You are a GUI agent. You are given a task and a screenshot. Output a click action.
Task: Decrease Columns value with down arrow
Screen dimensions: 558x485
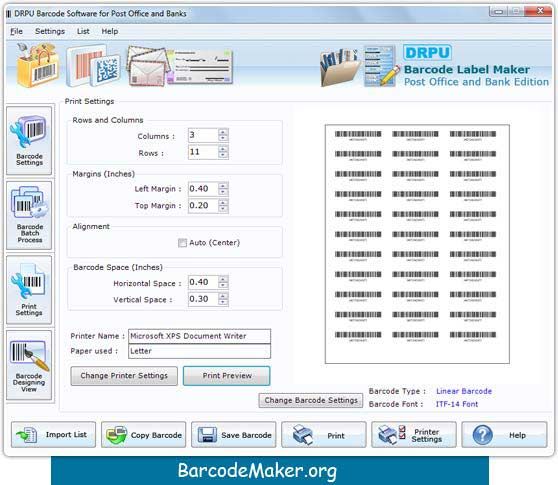pos(223,138)
